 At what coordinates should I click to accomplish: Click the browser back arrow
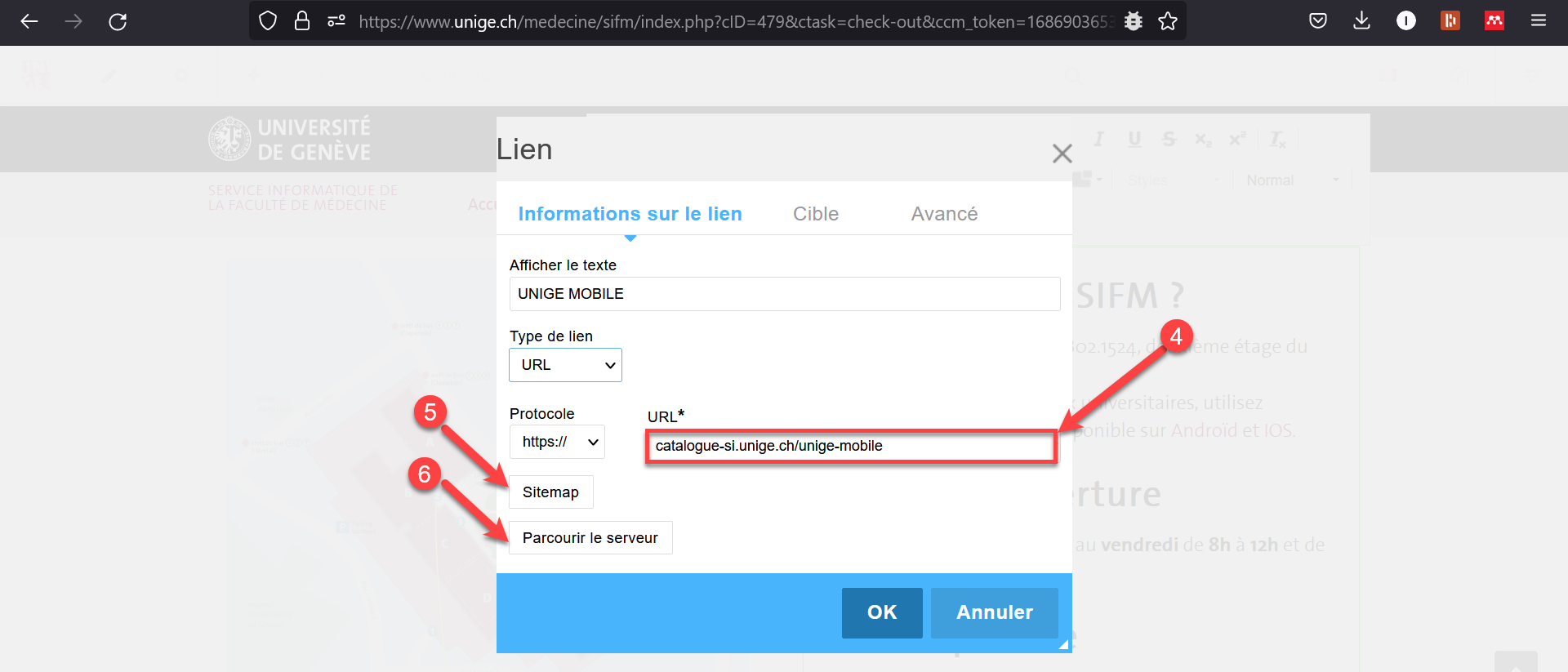(x=29, y=21)
